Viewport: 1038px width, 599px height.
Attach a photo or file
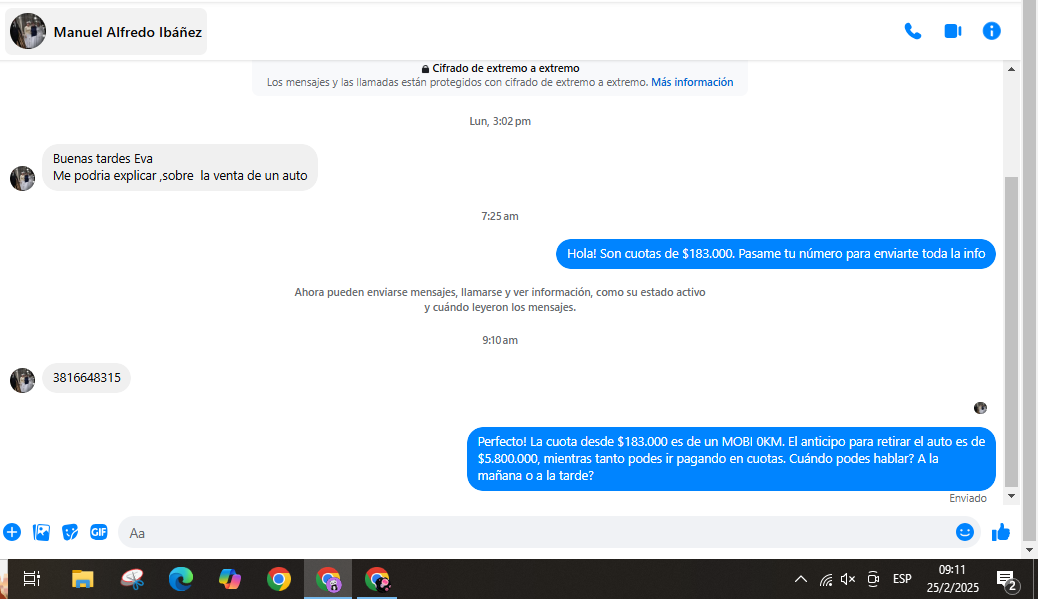pos(41,532)
